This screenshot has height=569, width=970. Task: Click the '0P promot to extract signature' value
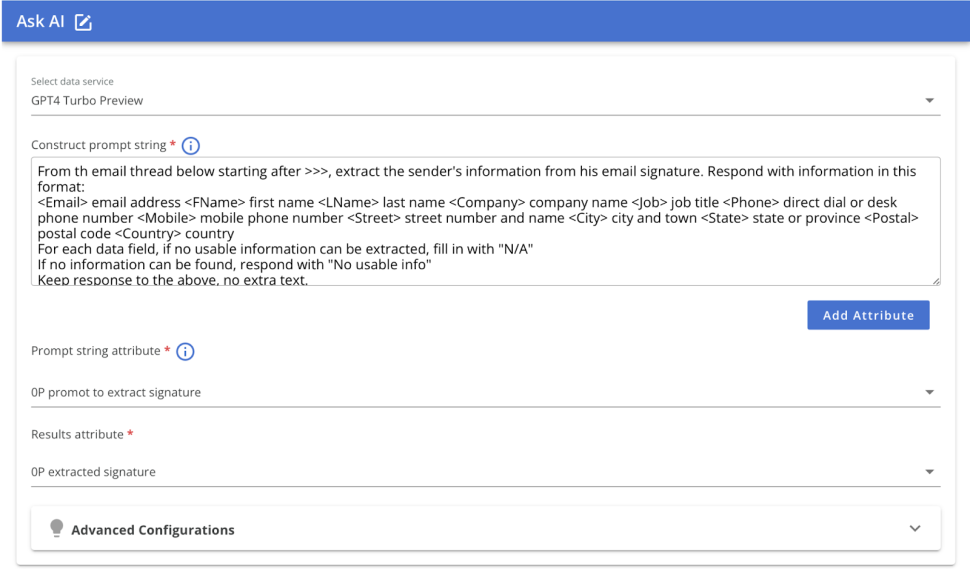pyautogui.click(x=116, y=393)
